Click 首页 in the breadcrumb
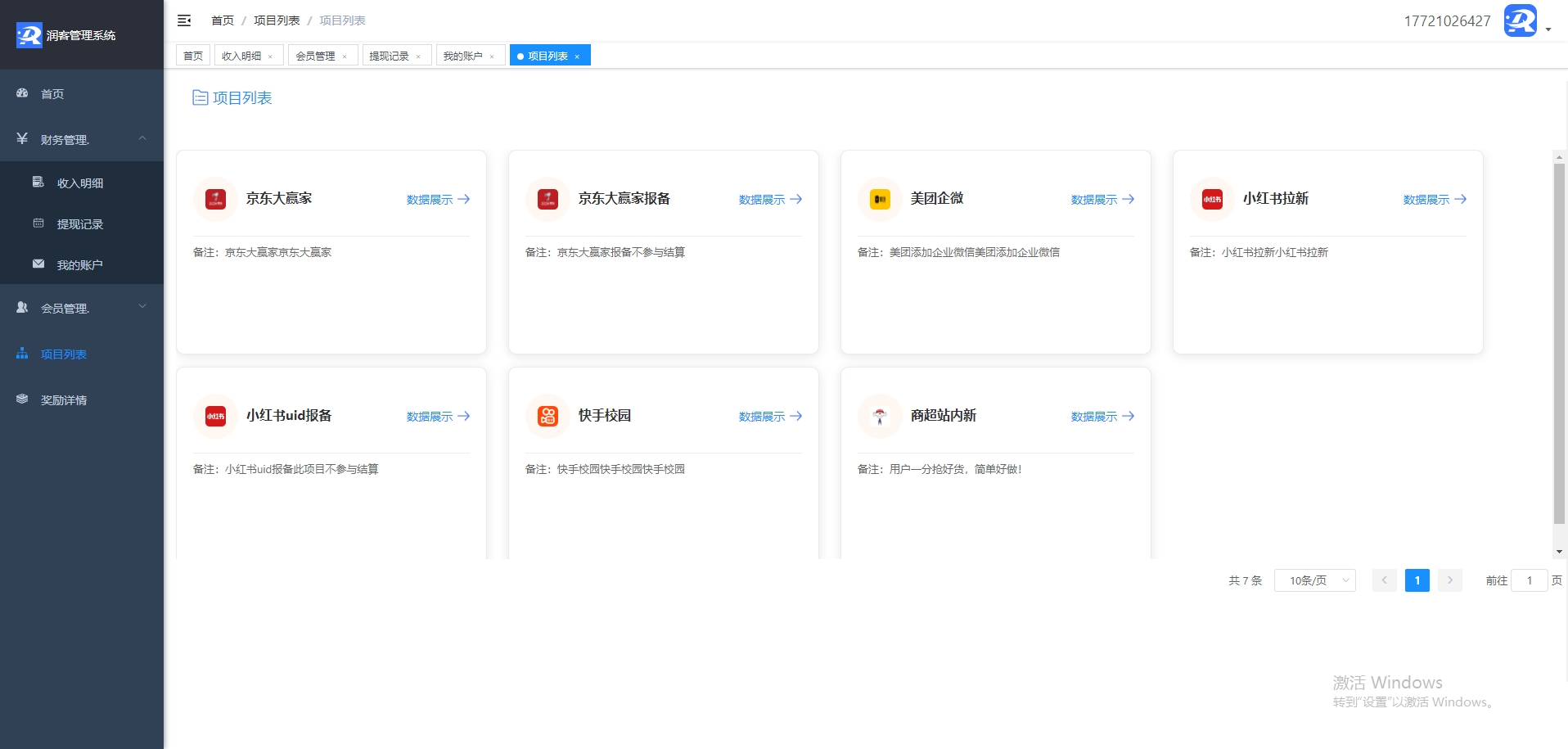The height and width of the screenshot is (749, 1568). (x=223, y=20)
